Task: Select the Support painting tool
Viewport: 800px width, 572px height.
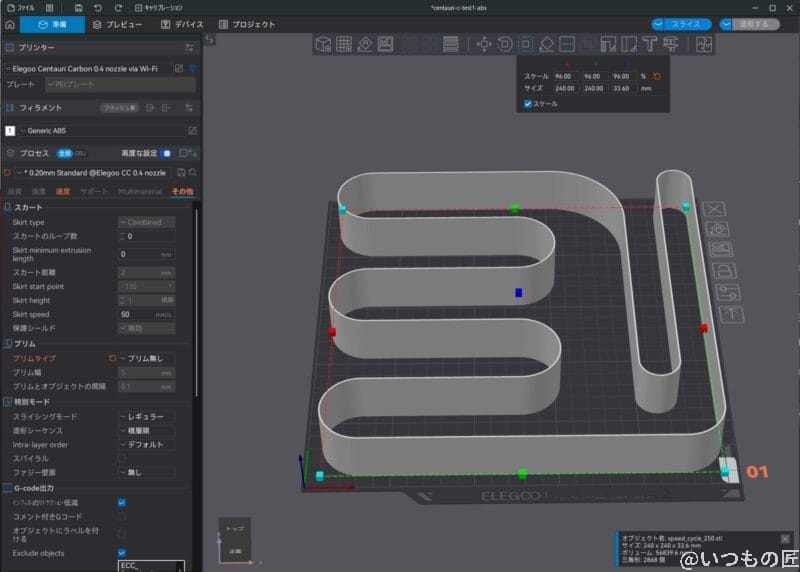Action: pos(608,44)
